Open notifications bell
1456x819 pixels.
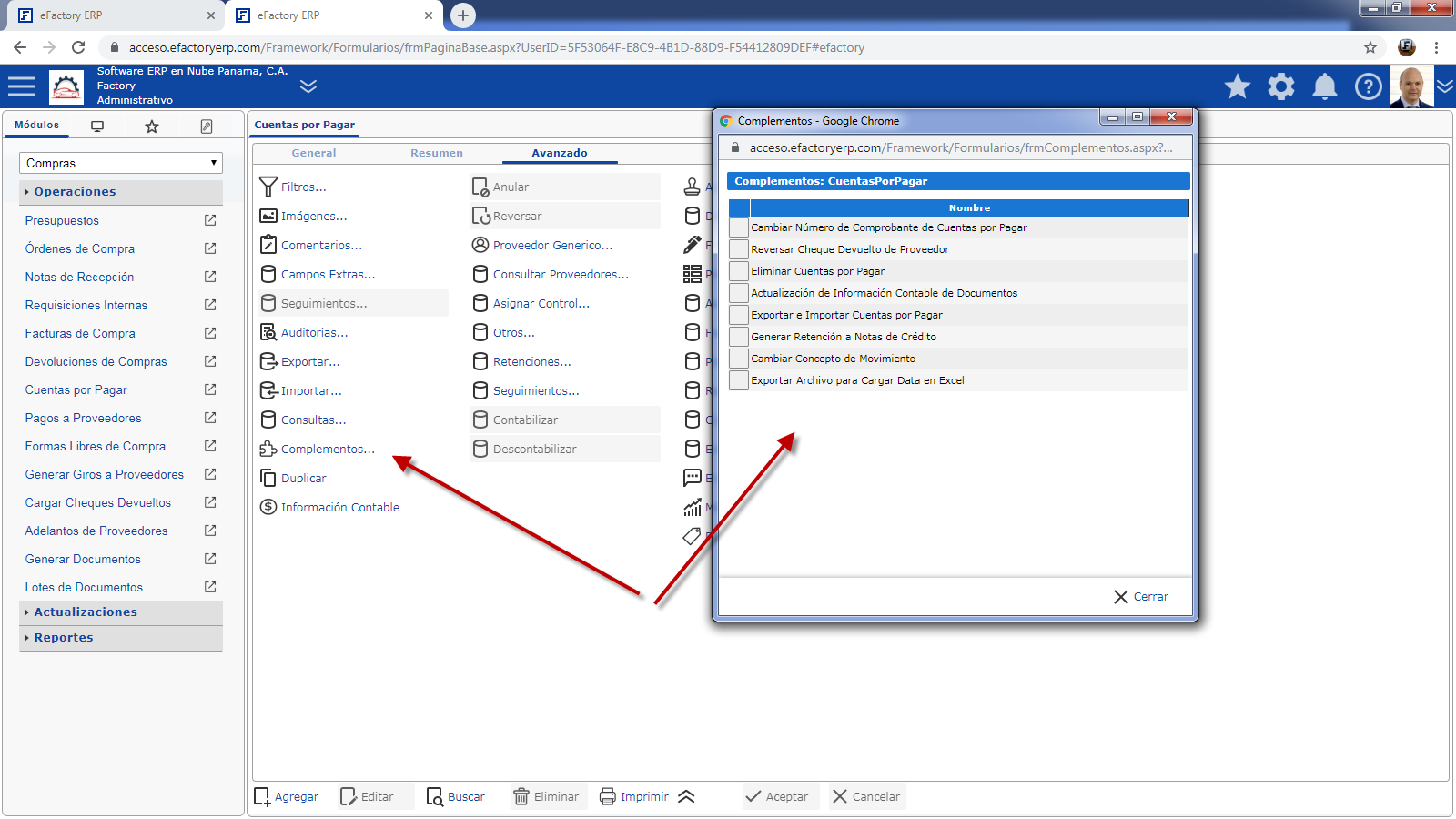(1325, 86)
